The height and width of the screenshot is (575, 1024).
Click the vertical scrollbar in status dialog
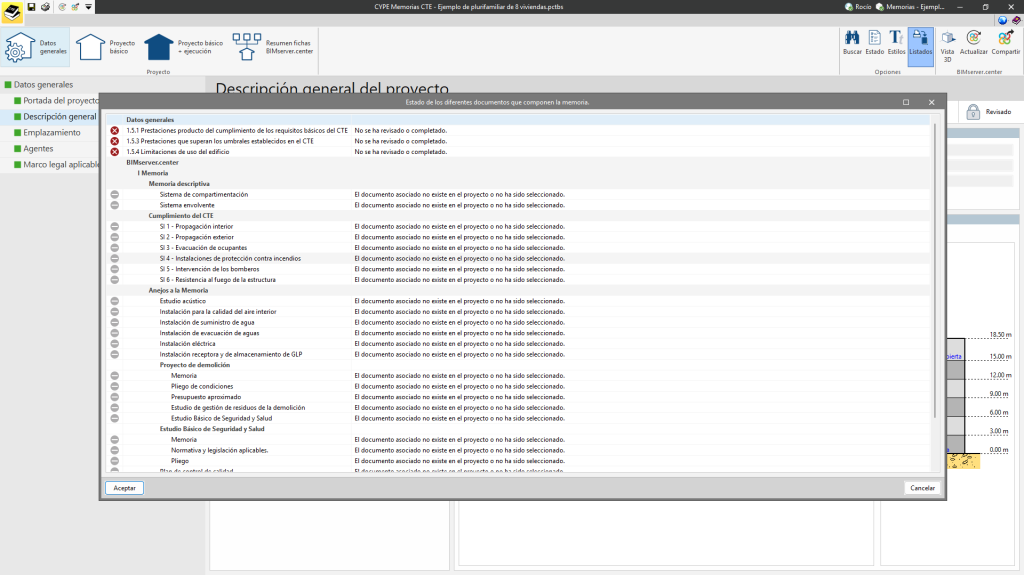point(934,271)
